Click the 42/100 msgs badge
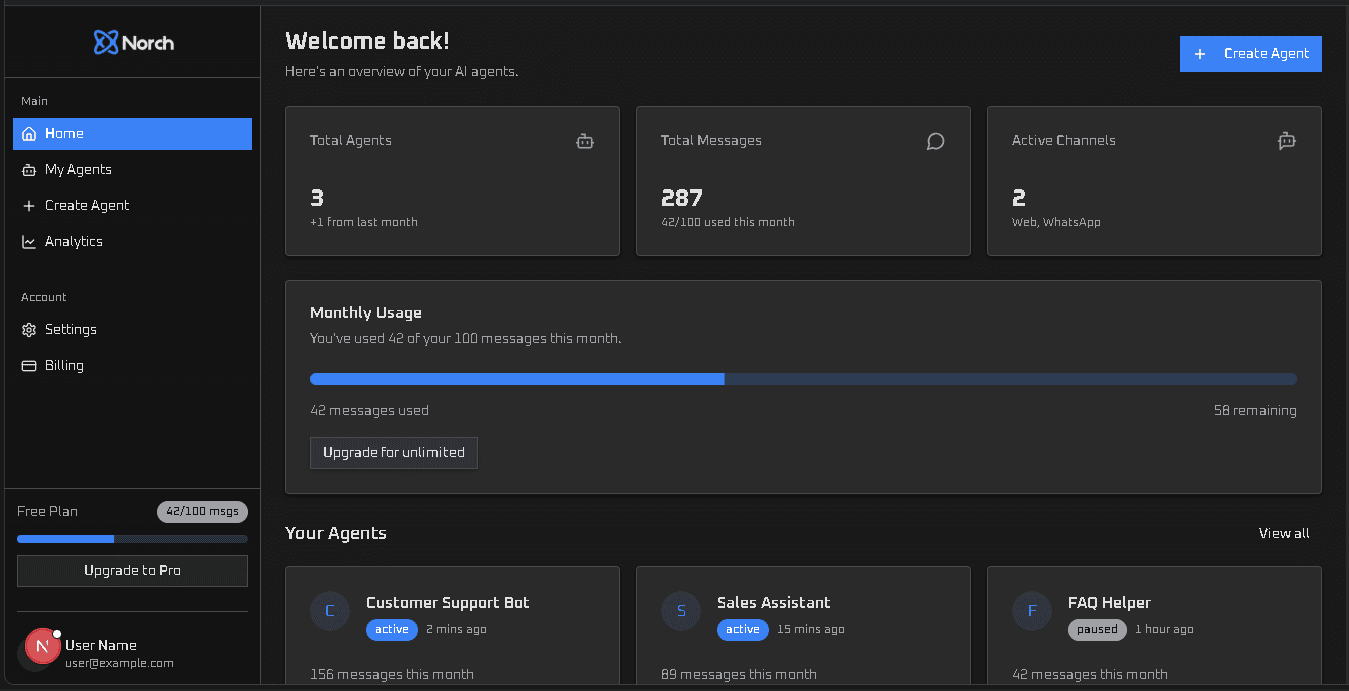Viewport: 1349px width, 691px height. click(x=202, y=511)
